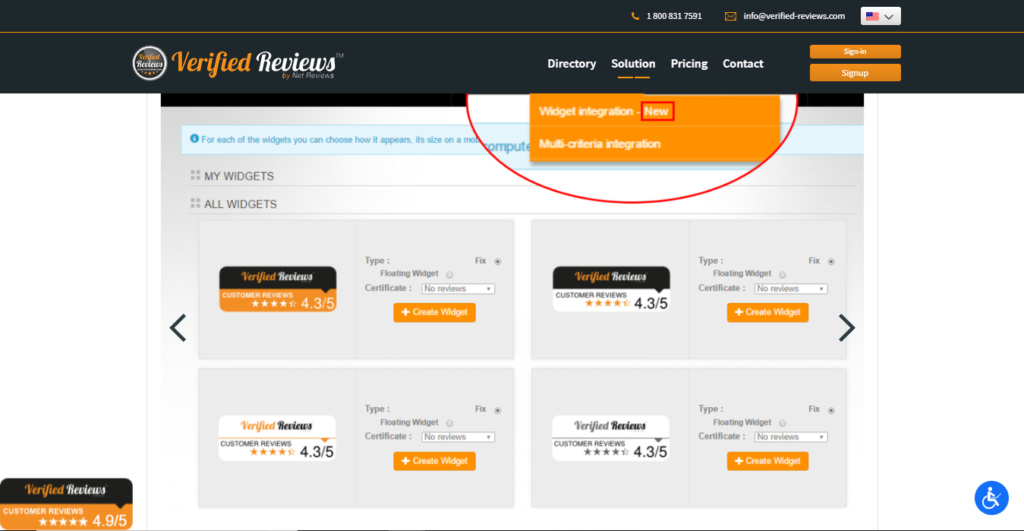Viewport: 1024px width, 531px height.
Task: Click the Verified Reviews logo
Action: (x=238, y=63)
